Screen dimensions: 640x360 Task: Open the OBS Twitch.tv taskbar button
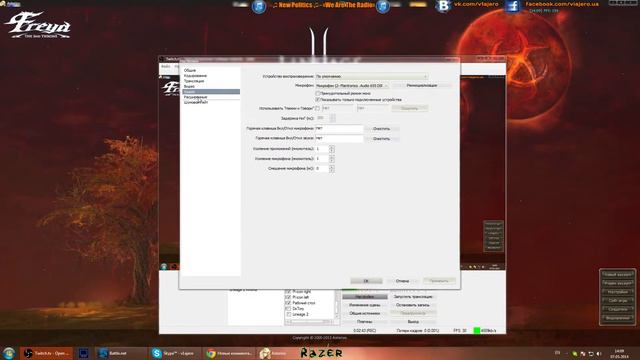pos(46,353)
